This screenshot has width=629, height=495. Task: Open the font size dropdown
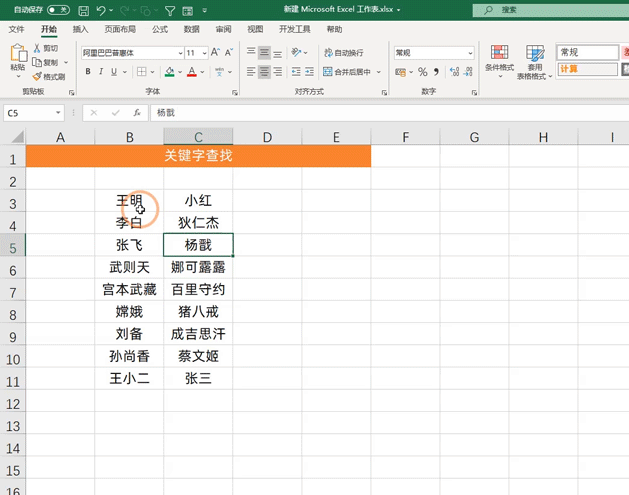coord(205,53)
